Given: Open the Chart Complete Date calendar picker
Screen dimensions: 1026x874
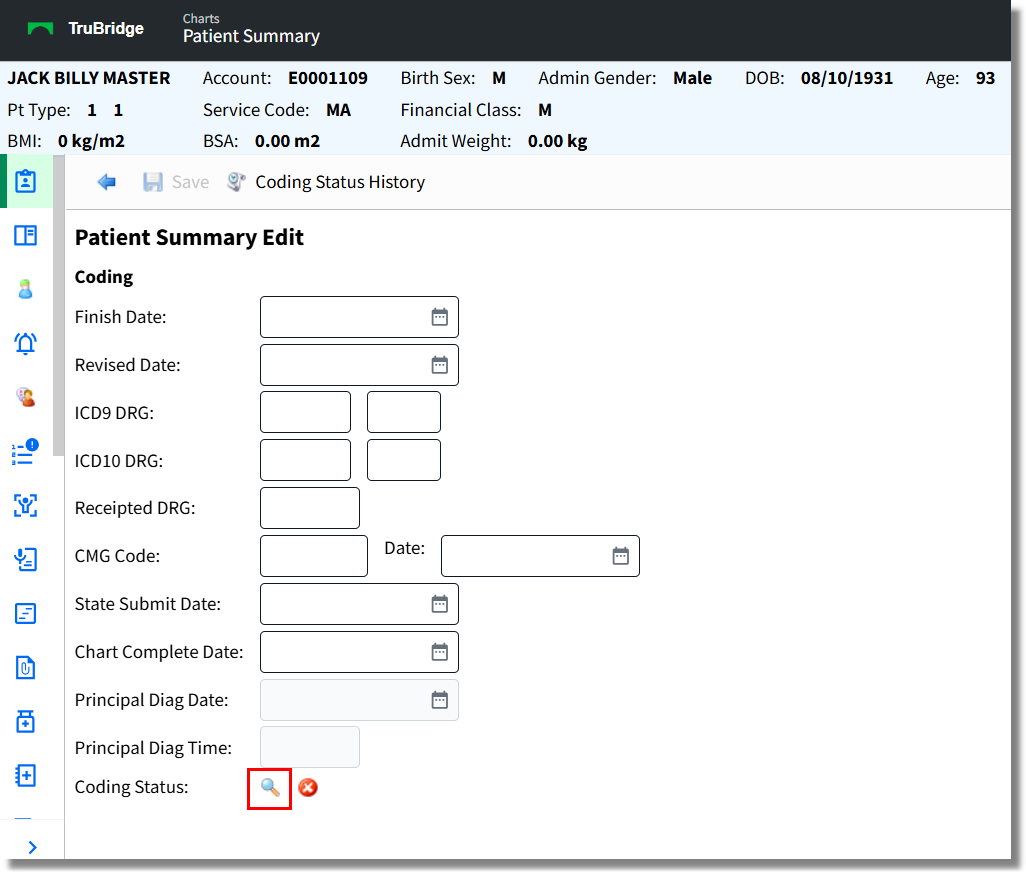Looking at the screenshot, I should point(440,652).
